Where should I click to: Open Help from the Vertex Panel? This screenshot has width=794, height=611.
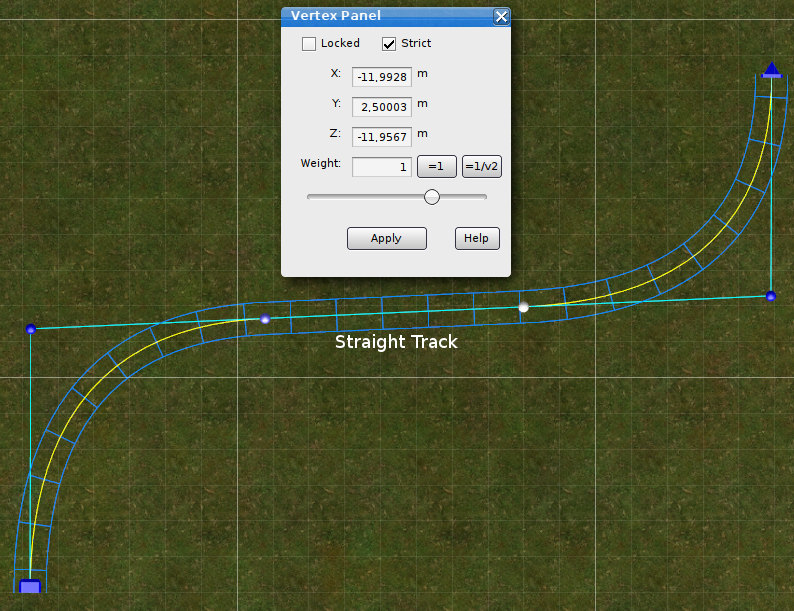476,238
